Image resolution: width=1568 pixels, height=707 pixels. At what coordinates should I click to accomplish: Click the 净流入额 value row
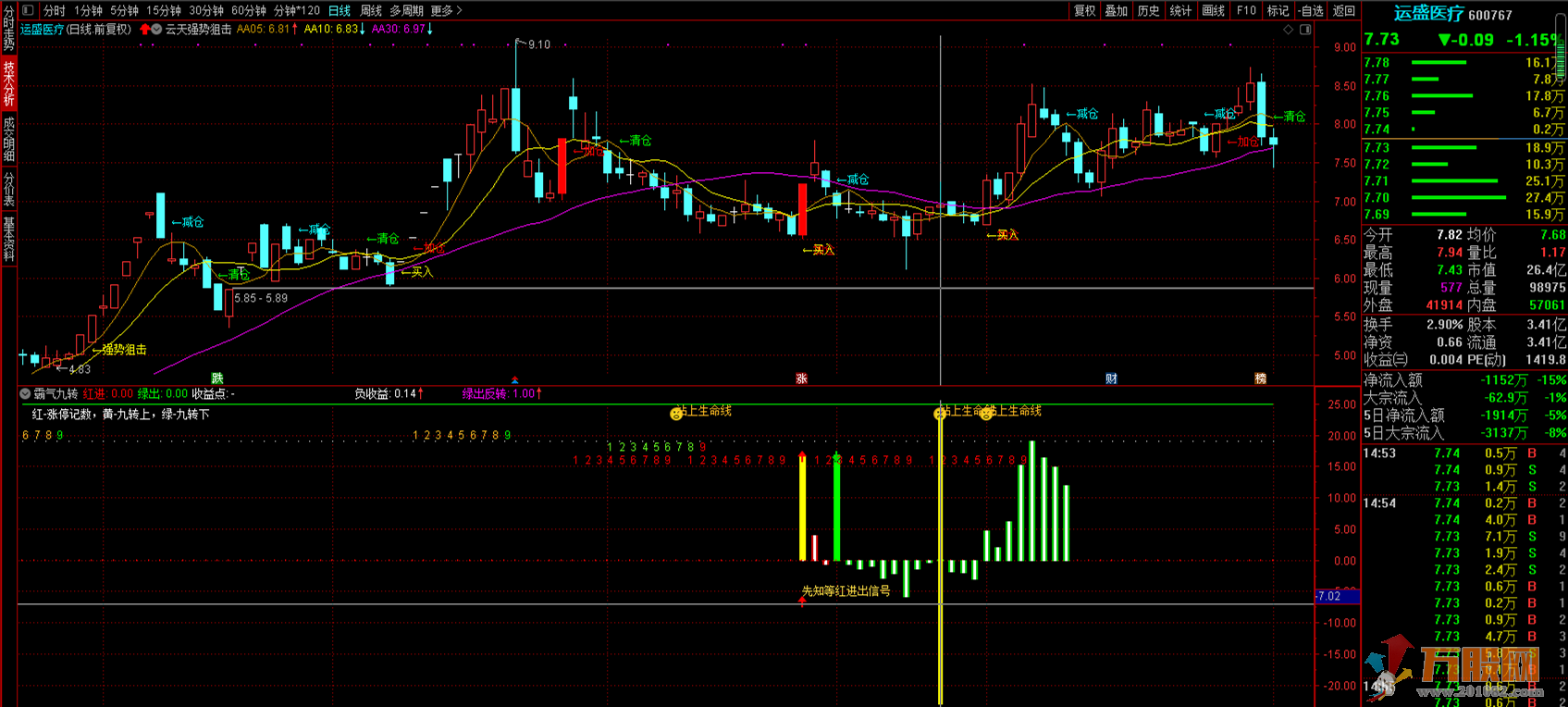[x=1464, y=380]
